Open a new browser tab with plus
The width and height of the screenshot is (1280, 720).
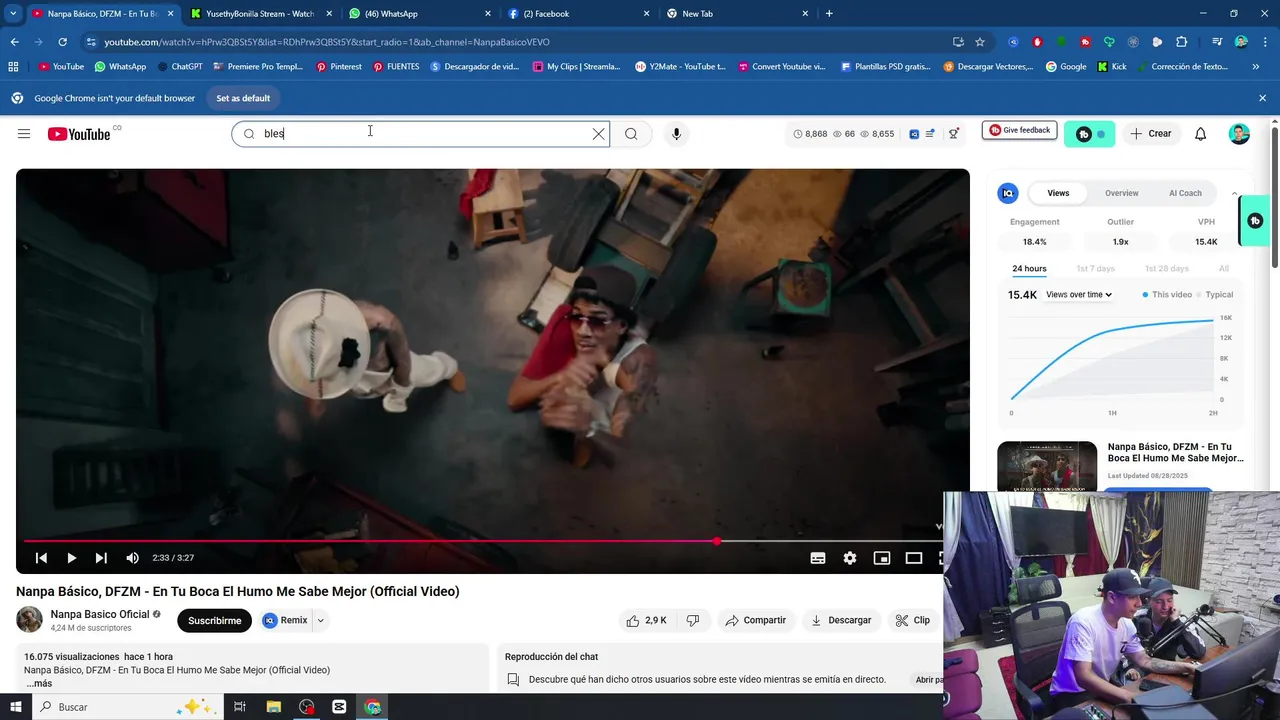point(829,14)
